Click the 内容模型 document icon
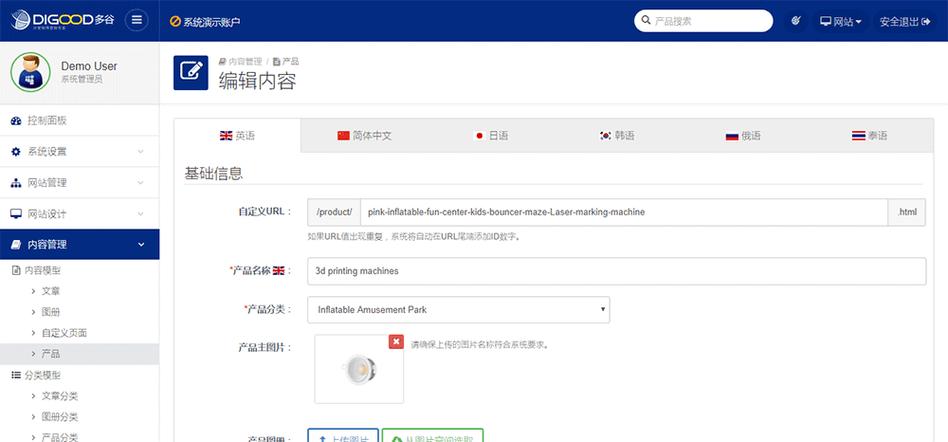This screenshot has height=442, width=948. pyautogui.click(x=16, y=270)
